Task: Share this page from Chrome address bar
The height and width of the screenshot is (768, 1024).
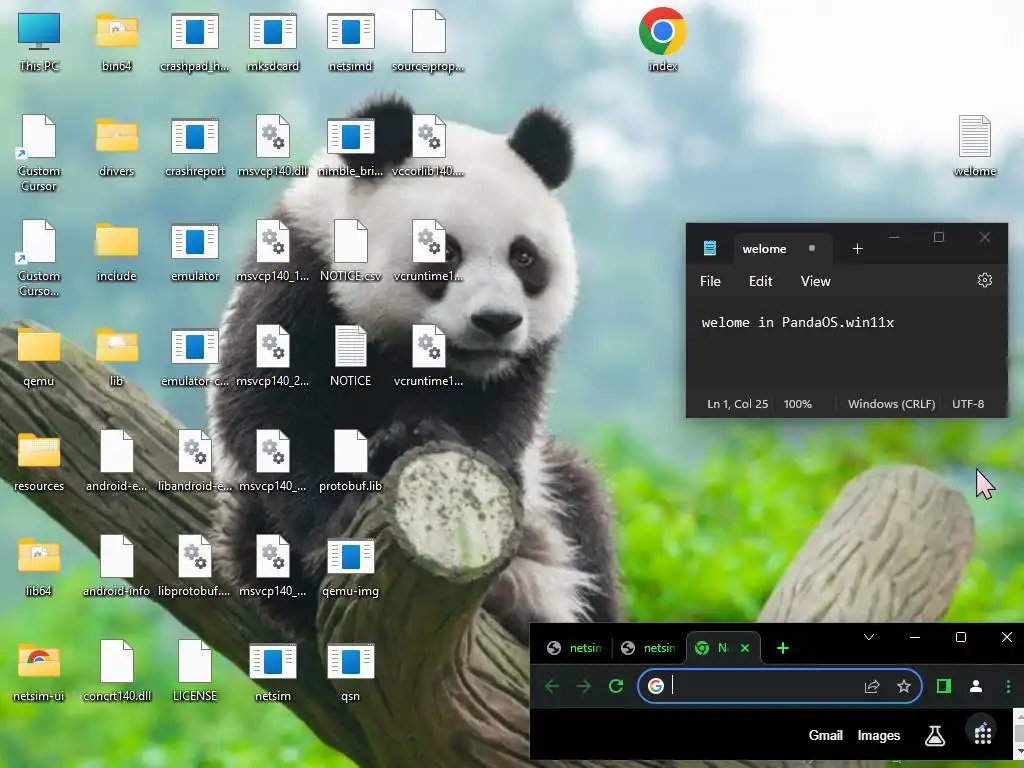Action: click(x=872, y=686)
